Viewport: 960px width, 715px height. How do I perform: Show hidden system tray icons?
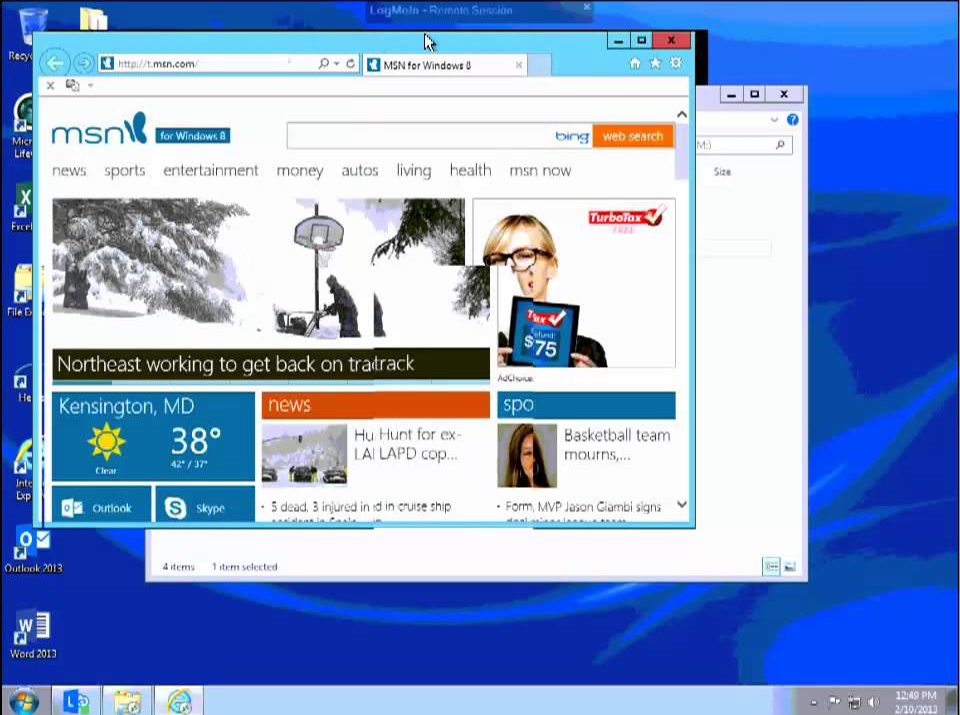coord(813,702)
